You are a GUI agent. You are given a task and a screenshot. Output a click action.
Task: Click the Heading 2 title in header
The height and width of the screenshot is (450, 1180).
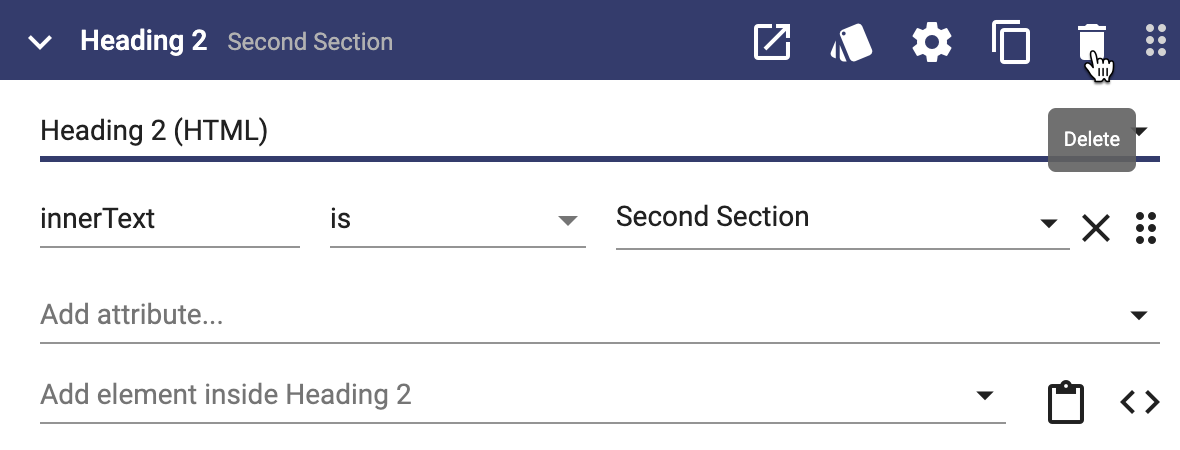pos(144,41)
